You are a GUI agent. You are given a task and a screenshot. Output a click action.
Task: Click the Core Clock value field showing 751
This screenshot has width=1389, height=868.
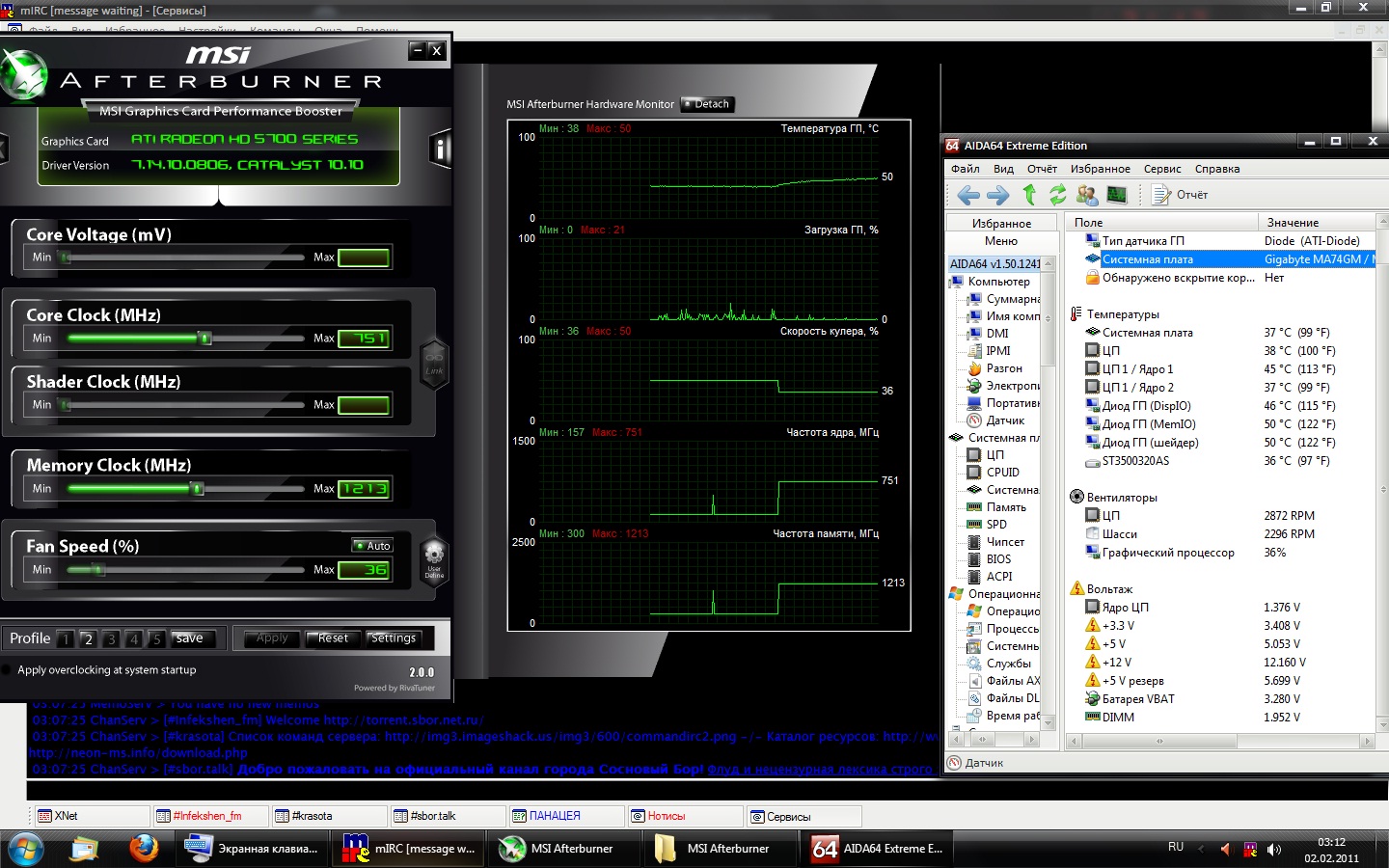364,339
